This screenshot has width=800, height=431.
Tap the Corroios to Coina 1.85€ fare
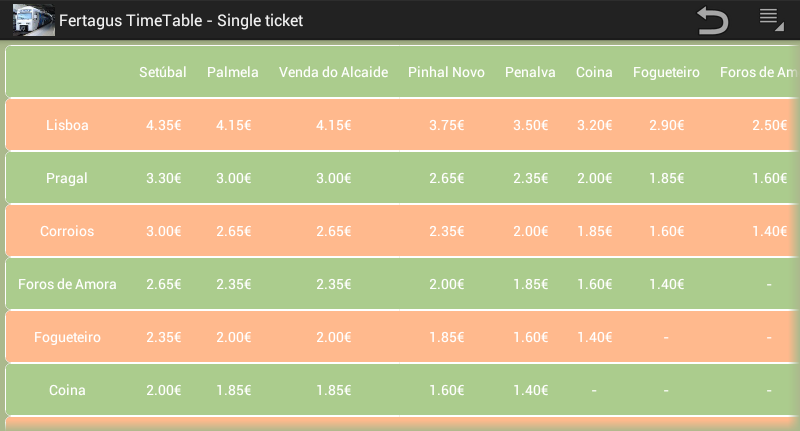point(594,231)
